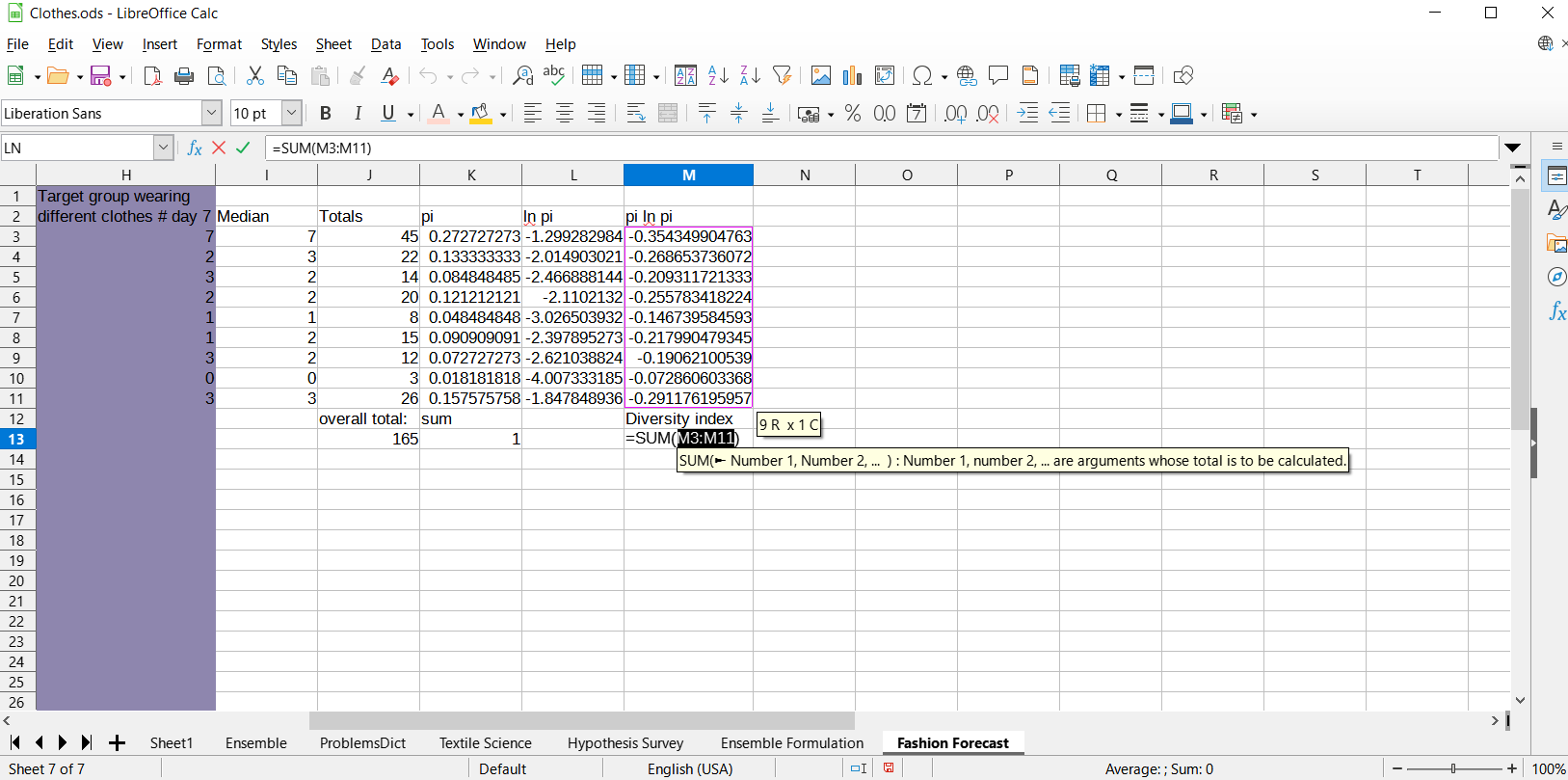The image size is (1568, 780).
Task: Select row 13 header
Action: pyautogui.click(x=17, y=439)
